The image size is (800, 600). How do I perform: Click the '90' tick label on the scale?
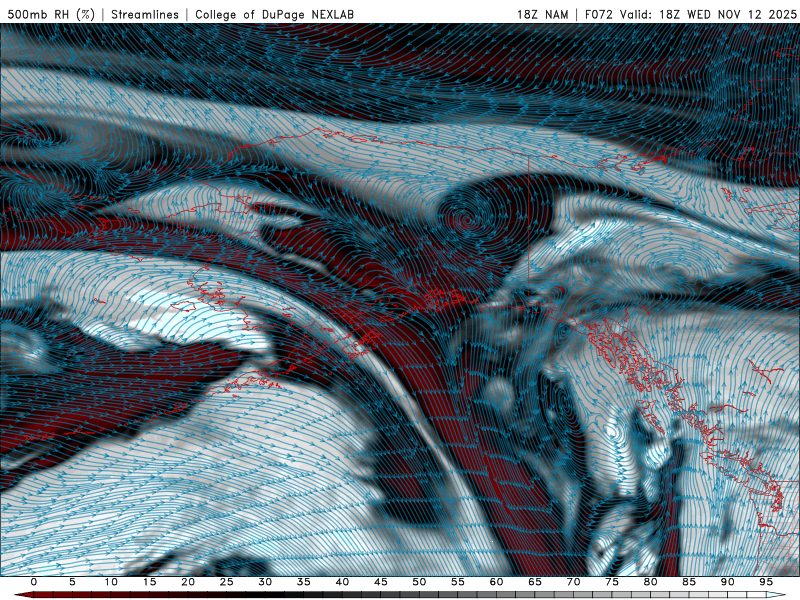pos(728,582)
